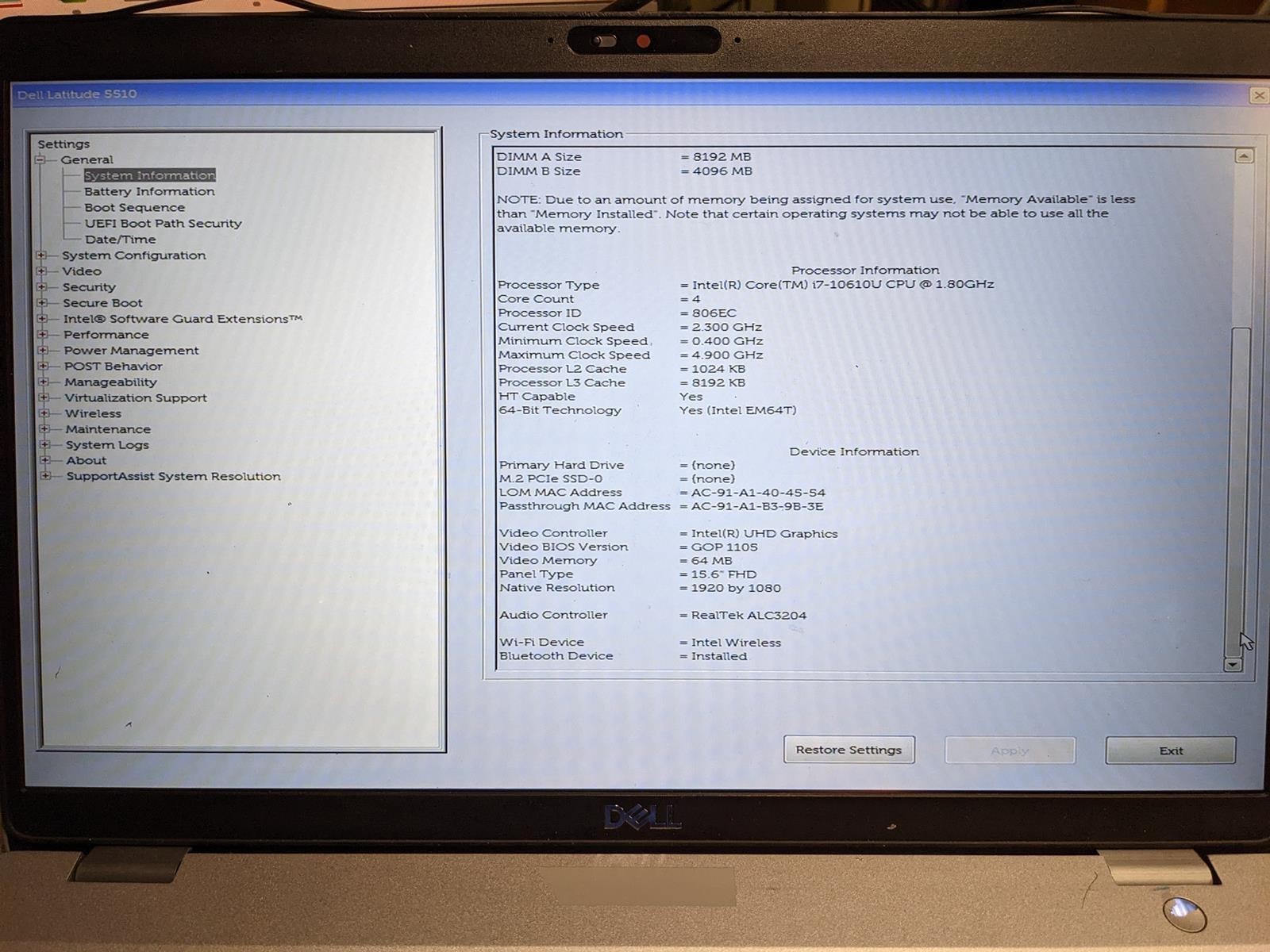This screenshot has height=952, width=1270.
Task: Select SupportAssist System Resolution label
Action: [x=173, y=476]
